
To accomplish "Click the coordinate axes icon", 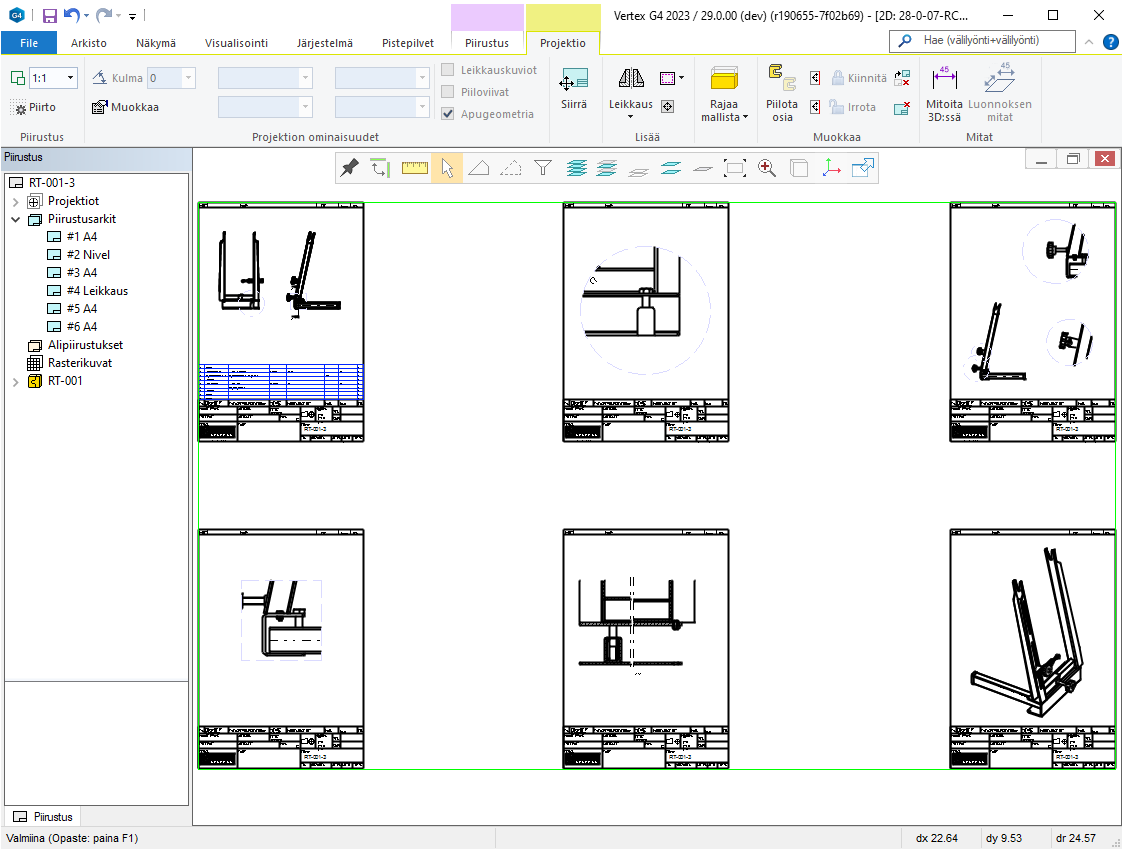I will [x=831, y=168].
